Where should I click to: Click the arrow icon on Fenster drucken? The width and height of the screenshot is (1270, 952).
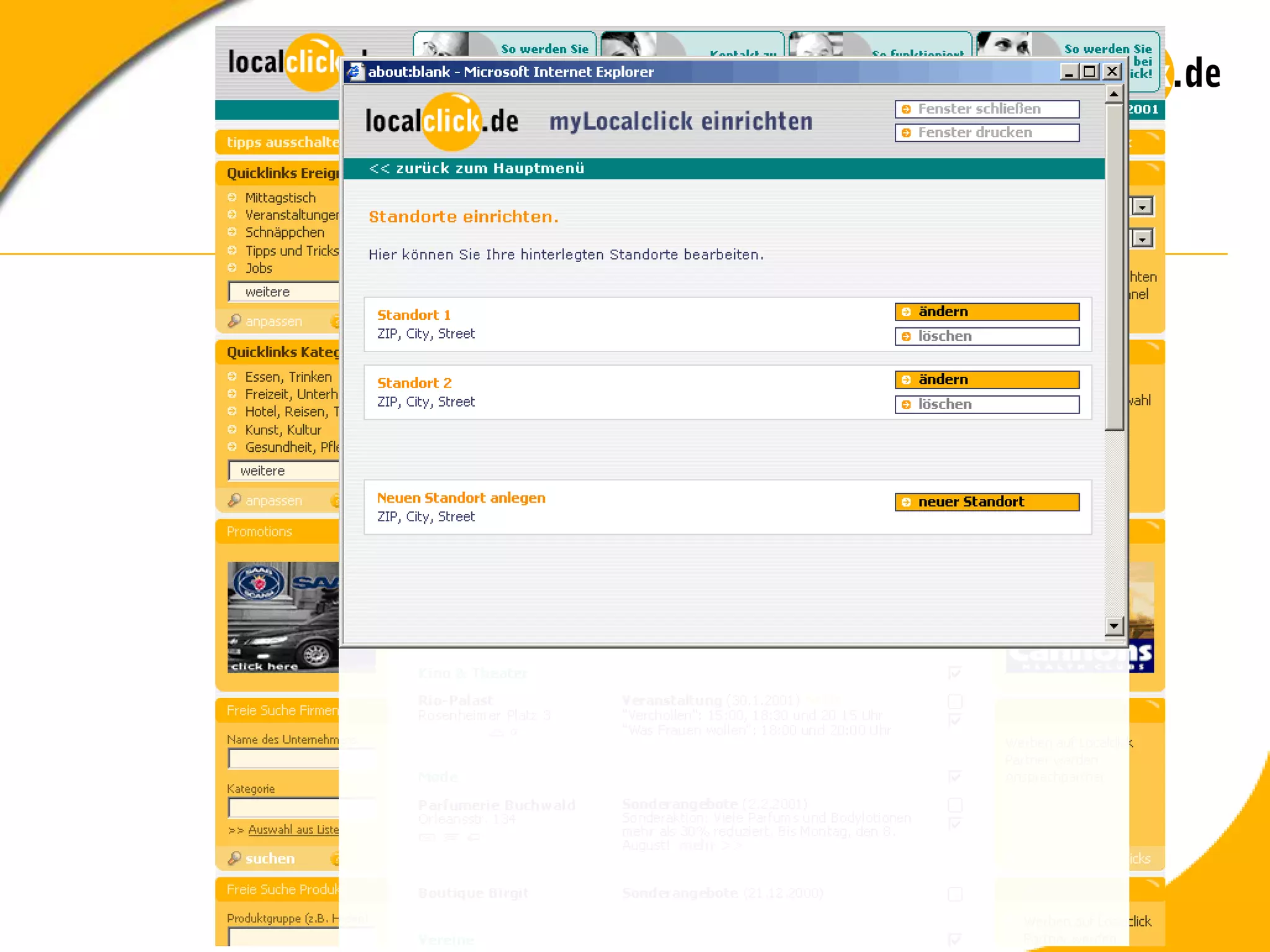click(906, 133)
